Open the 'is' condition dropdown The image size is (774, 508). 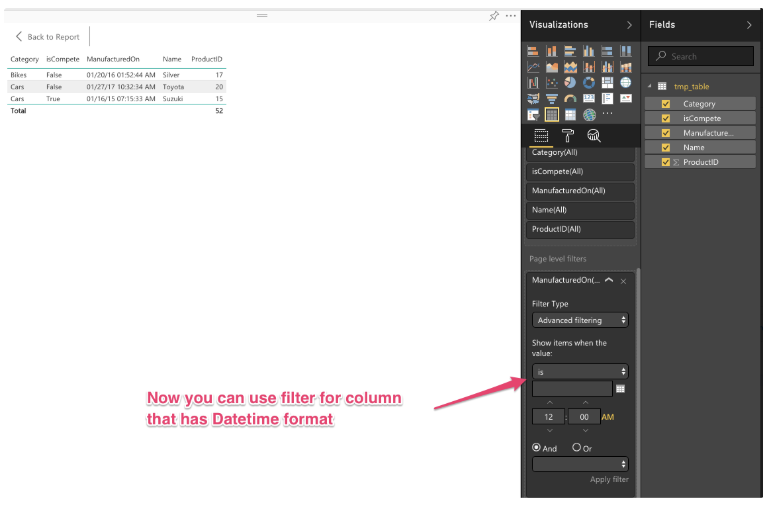click(580, 371)
